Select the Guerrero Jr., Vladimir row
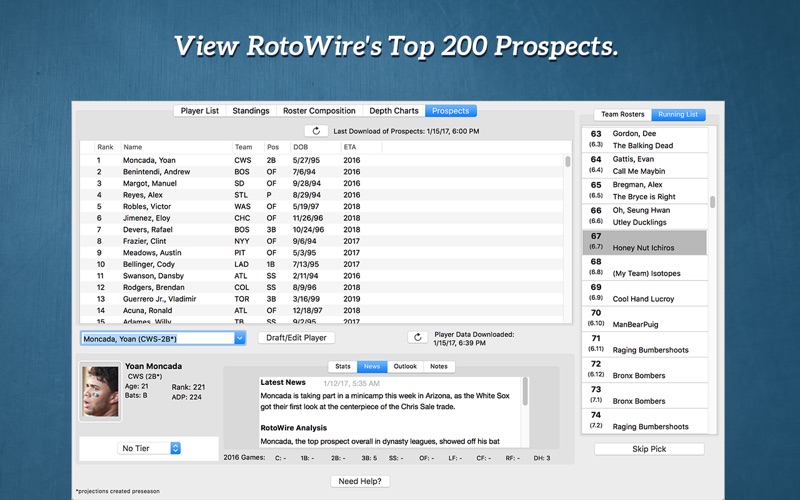This screenshot has height=500, width=800. coord(322,299)
